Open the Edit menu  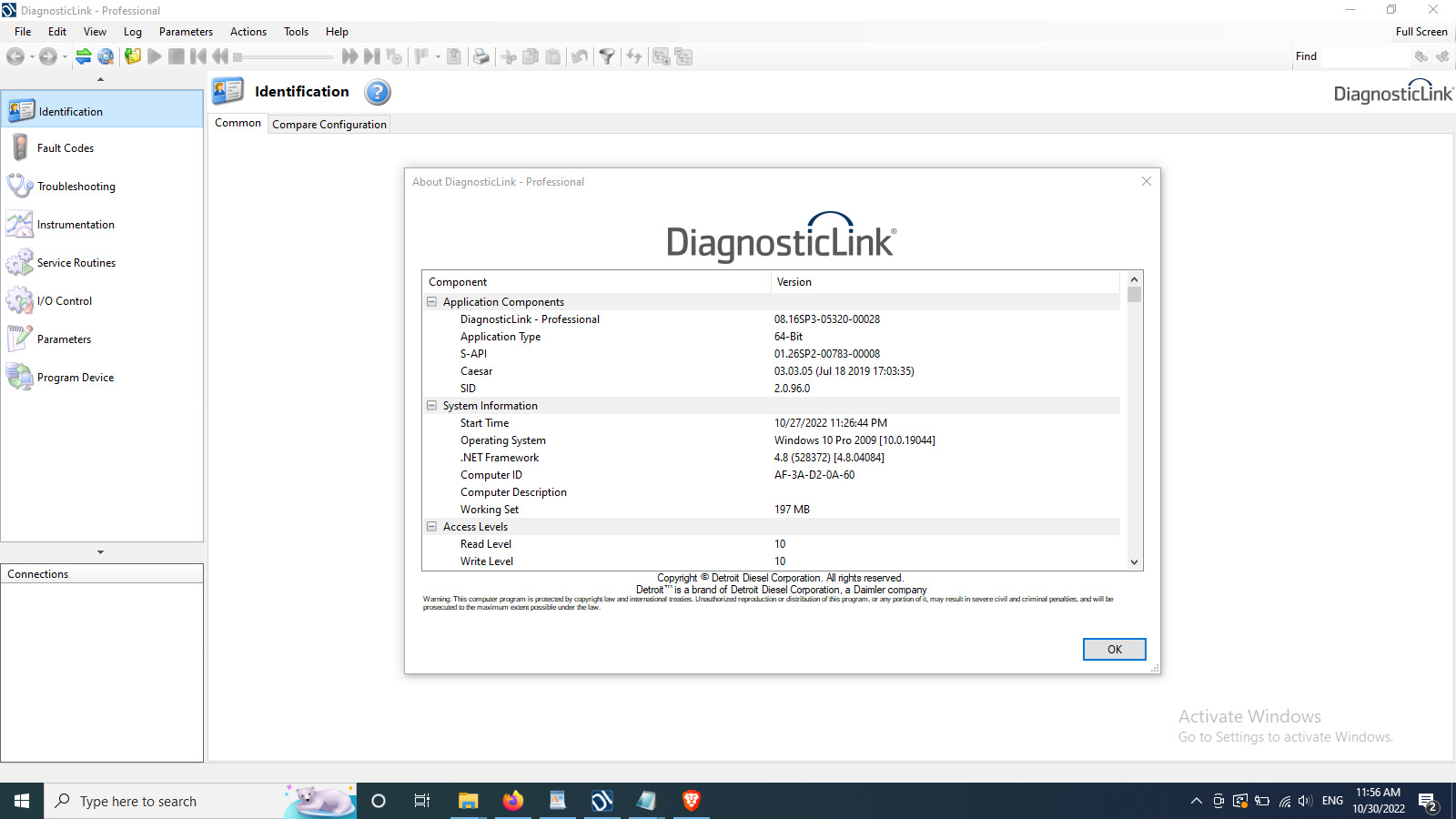tap(57, 31)
